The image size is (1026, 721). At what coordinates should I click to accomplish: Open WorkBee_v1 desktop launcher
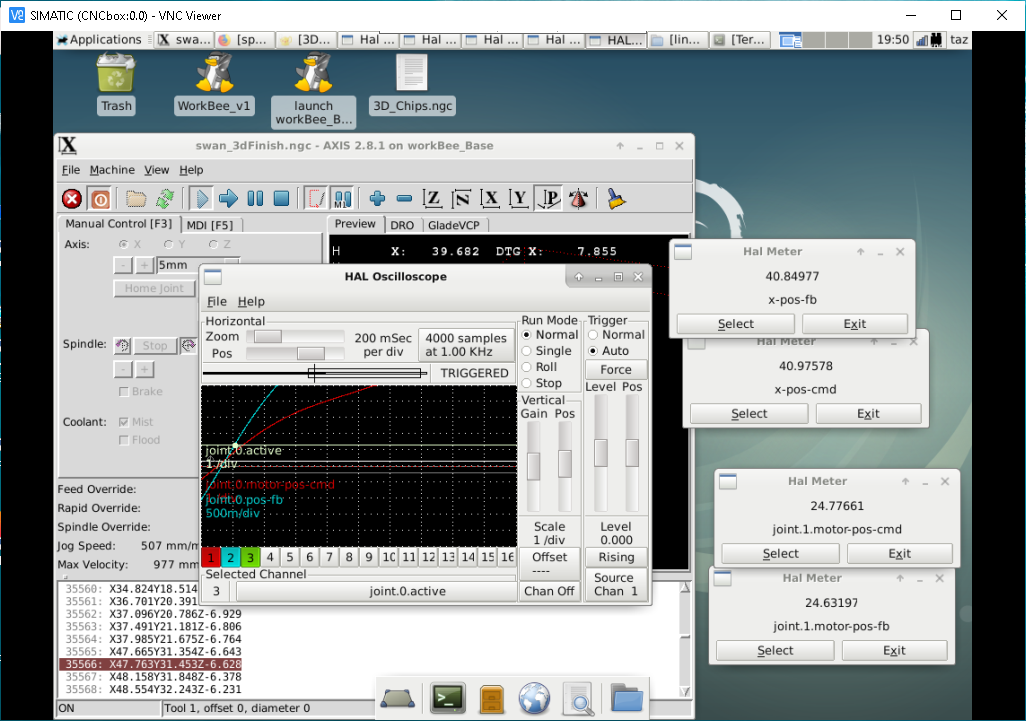214,84
